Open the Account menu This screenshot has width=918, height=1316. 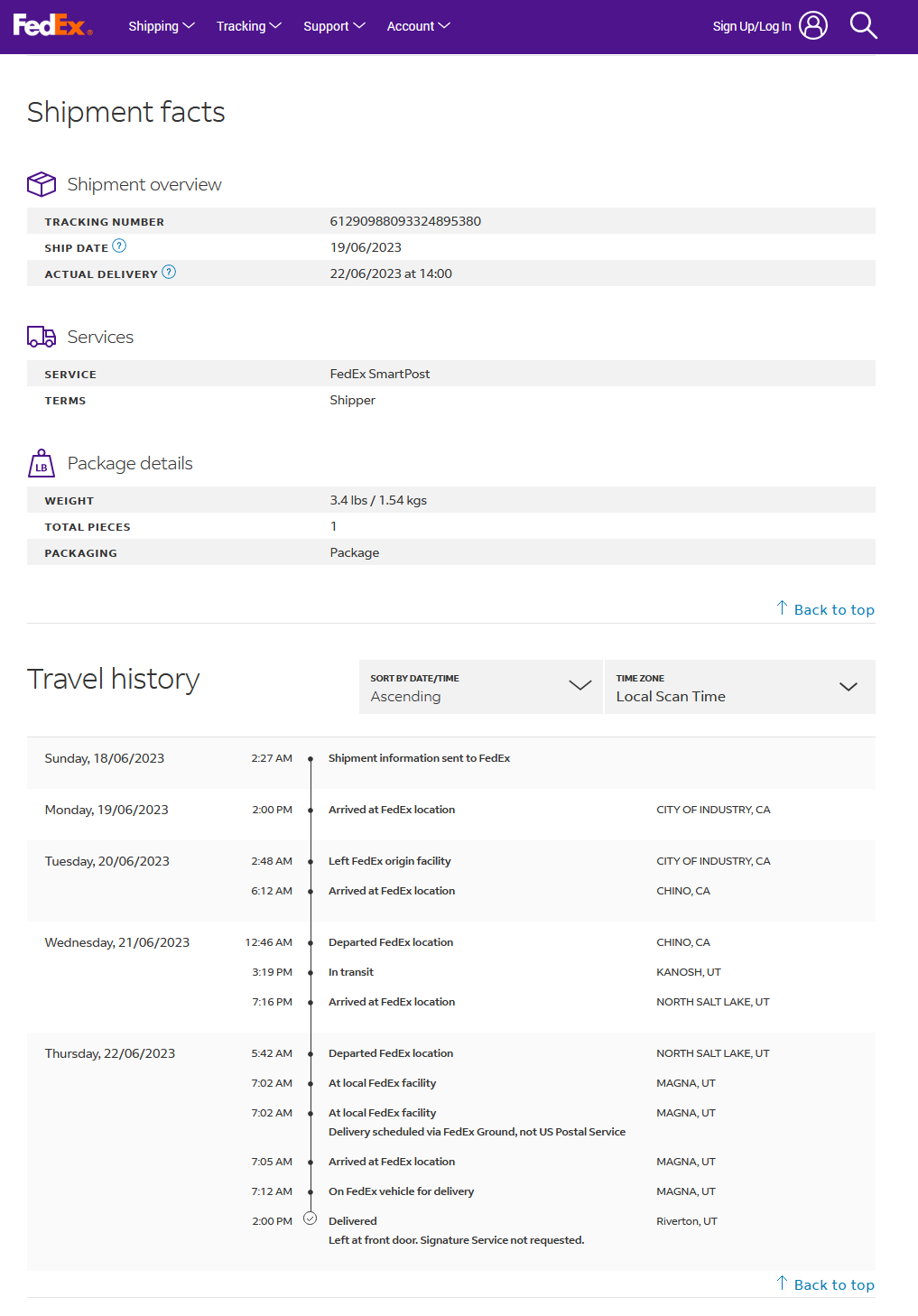pos(418,26)
